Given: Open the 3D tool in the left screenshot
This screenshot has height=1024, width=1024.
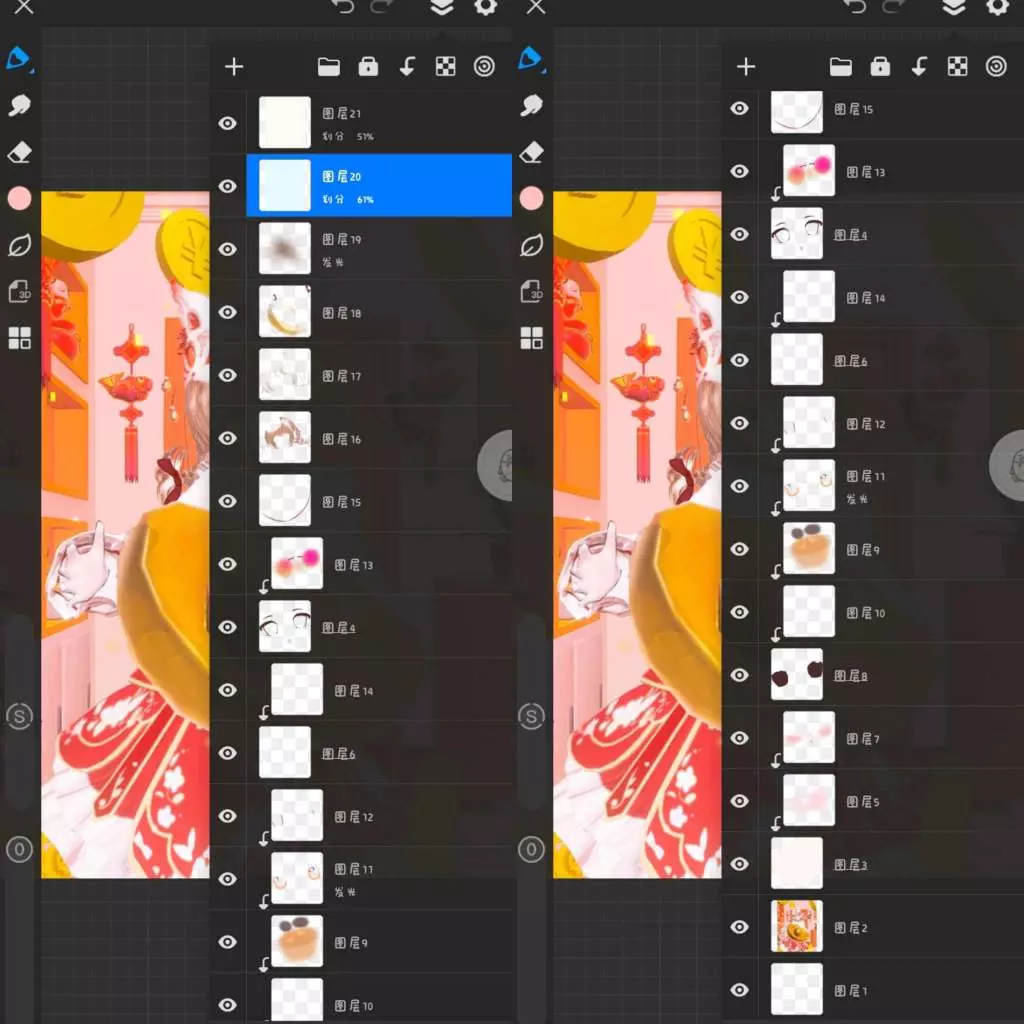Looking at the screenshot, I should 19,292.
